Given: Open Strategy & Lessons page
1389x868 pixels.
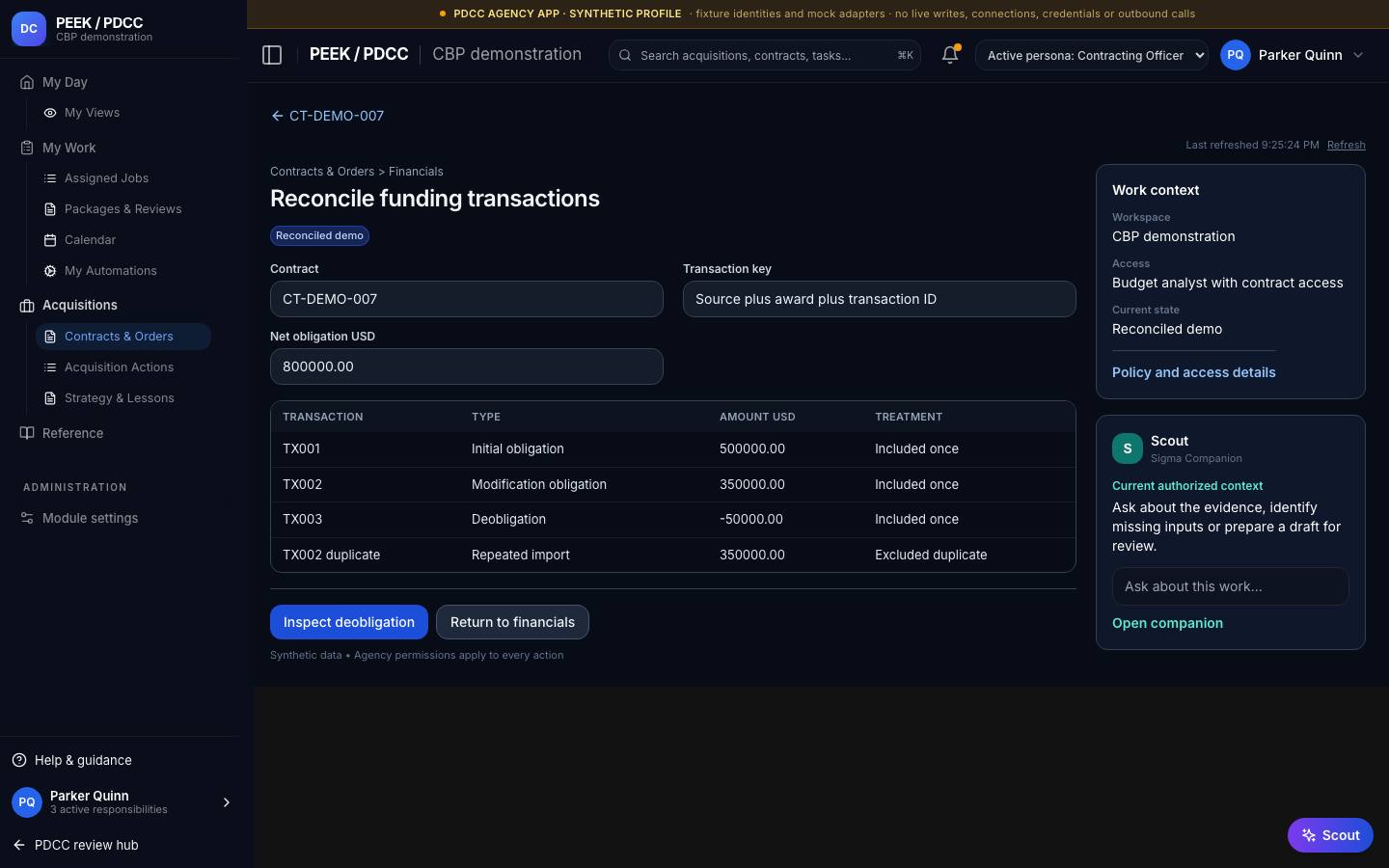Looking at the screenshot, I should coord(123,398).
